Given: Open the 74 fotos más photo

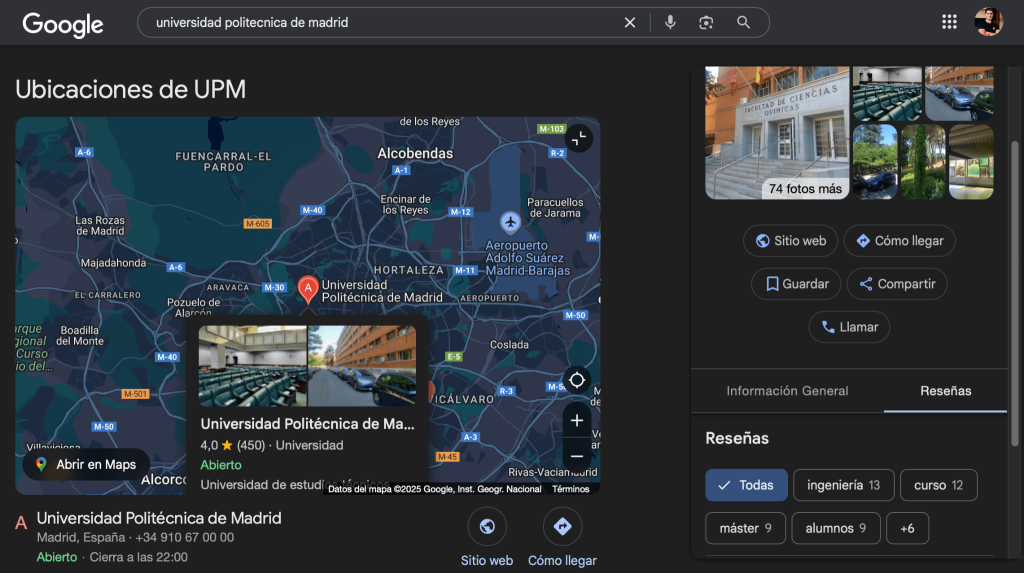Looking at the screenshot, I should coord(777,133).
